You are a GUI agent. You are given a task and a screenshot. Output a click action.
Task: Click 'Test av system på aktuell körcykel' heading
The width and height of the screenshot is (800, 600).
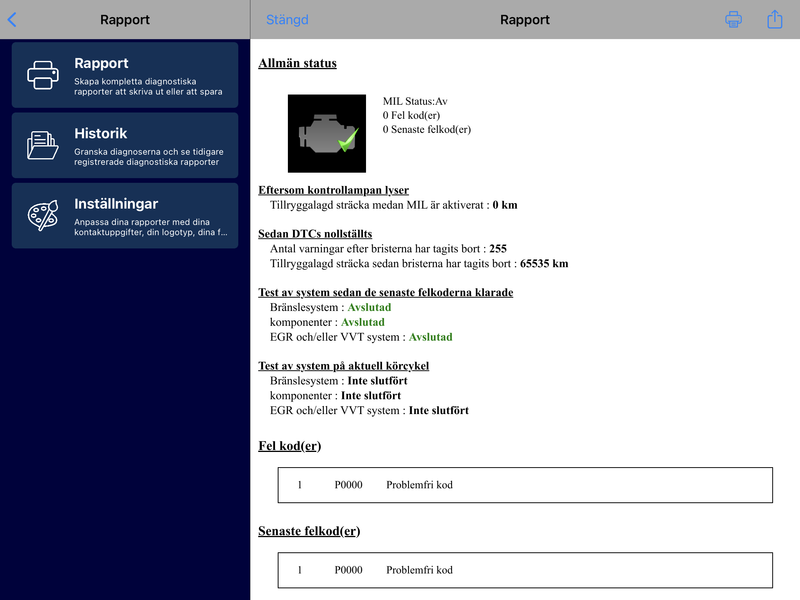point(344,366)
